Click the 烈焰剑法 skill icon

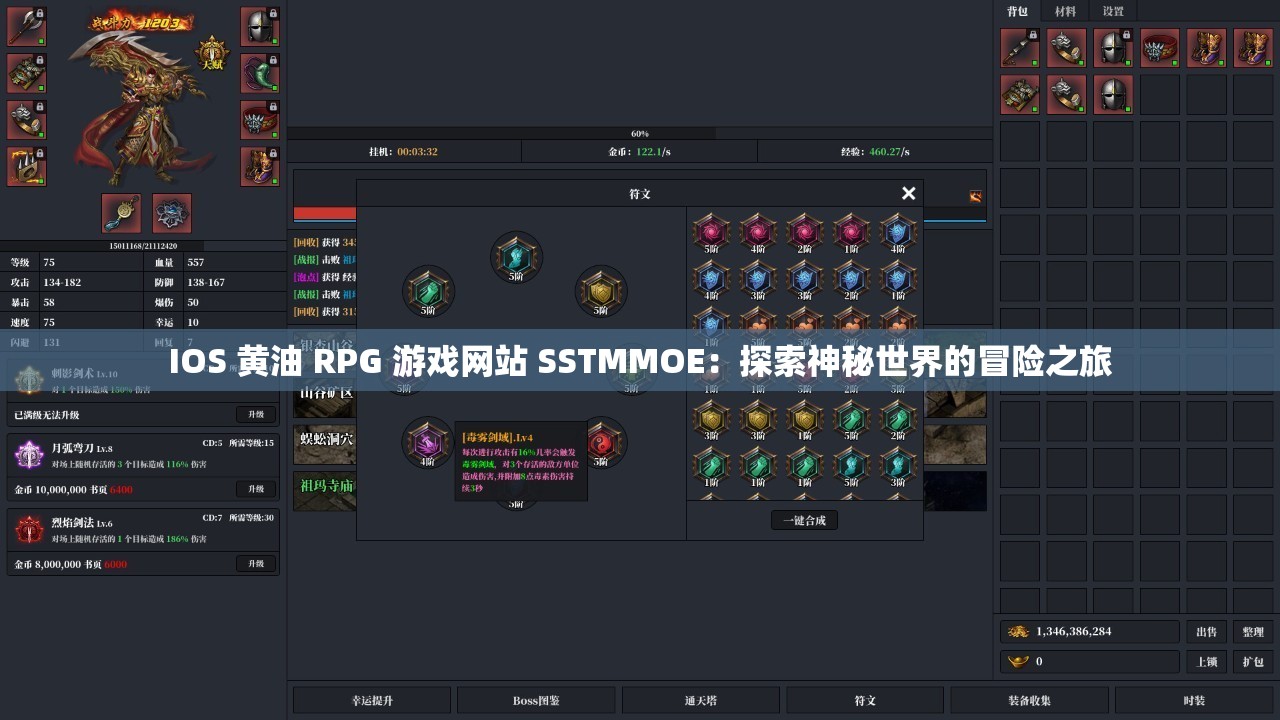tap(29, 530)
